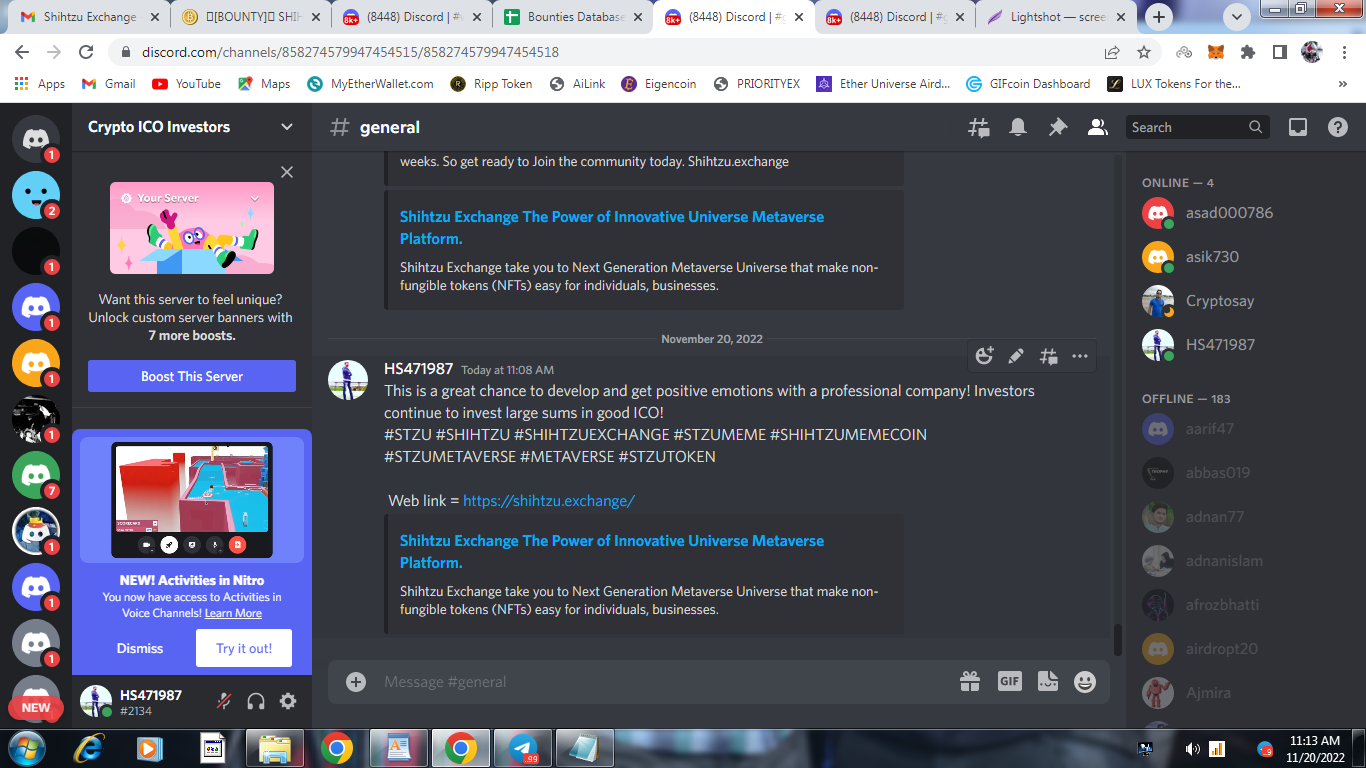Click the chat scrollbar thumb

click(1117, 640)
